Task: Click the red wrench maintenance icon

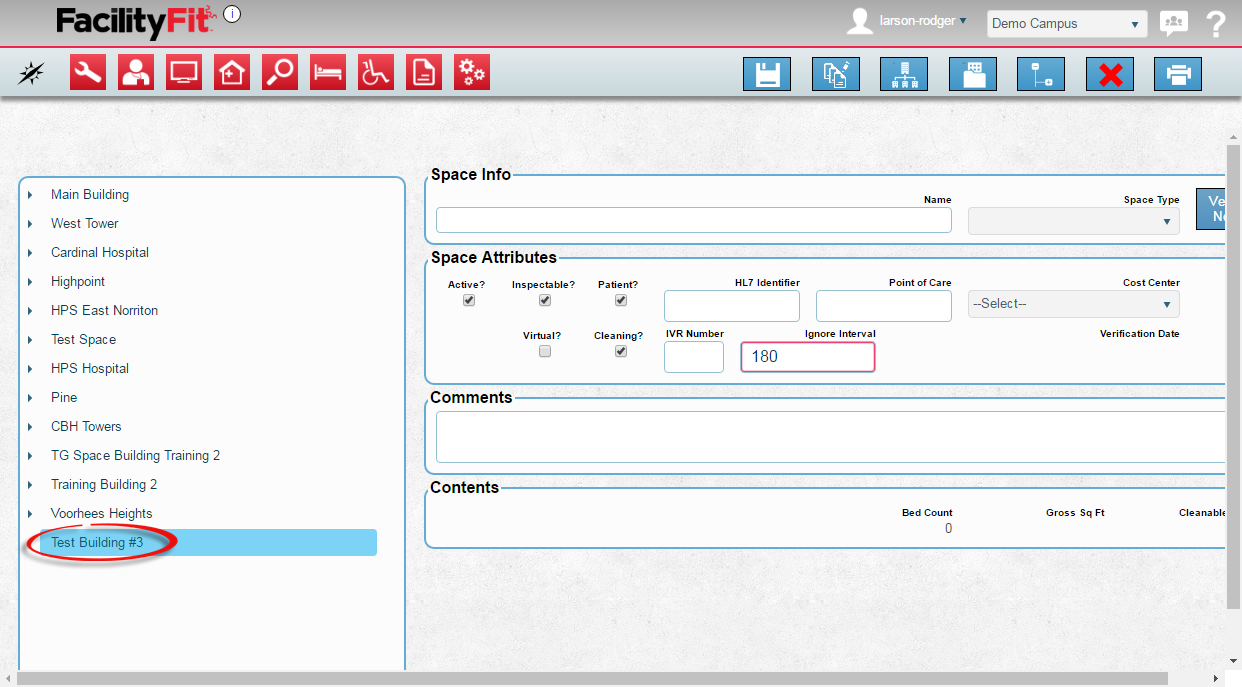Action: (x=88, y=73)
